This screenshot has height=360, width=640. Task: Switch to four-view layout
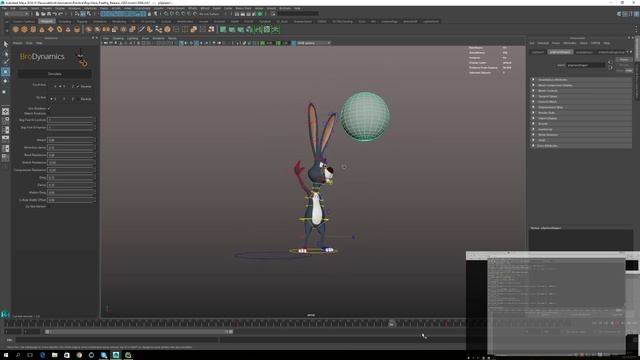click(5, 120)
